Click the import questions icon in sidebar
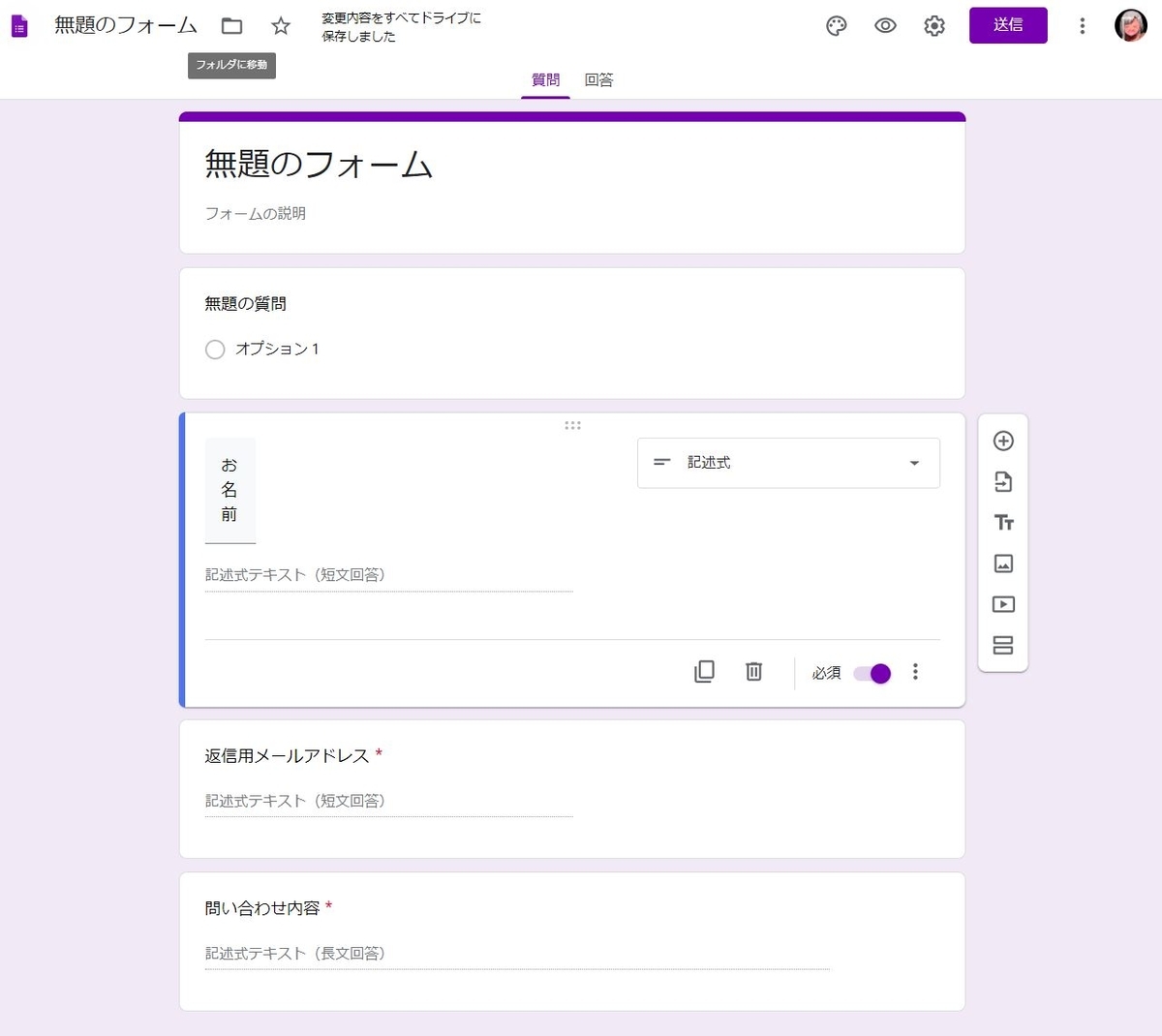Viewport: 1162px width, 1036px height. point(1003,481)
